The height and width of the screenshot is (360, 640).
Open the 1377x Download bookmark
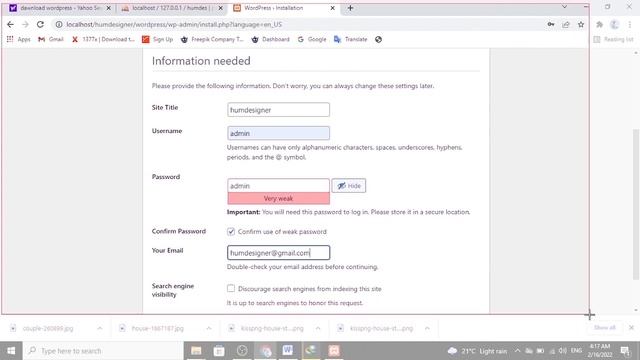[x=103, y=39]
